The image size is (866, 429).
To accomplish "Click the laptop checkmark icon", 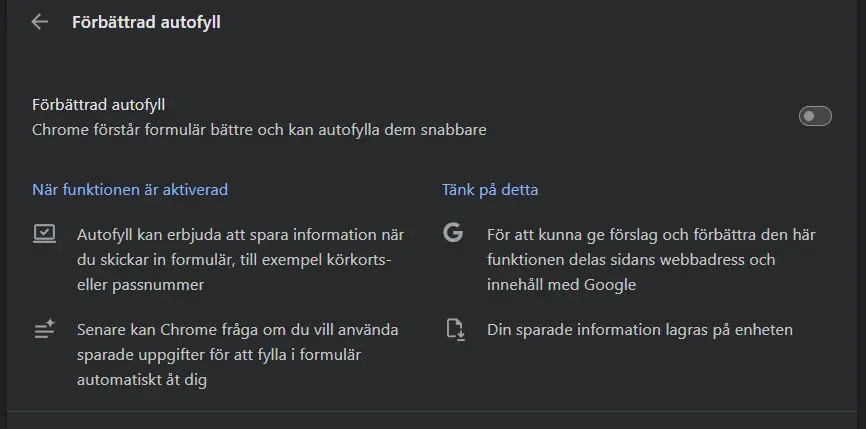I will tap(44, 234).
